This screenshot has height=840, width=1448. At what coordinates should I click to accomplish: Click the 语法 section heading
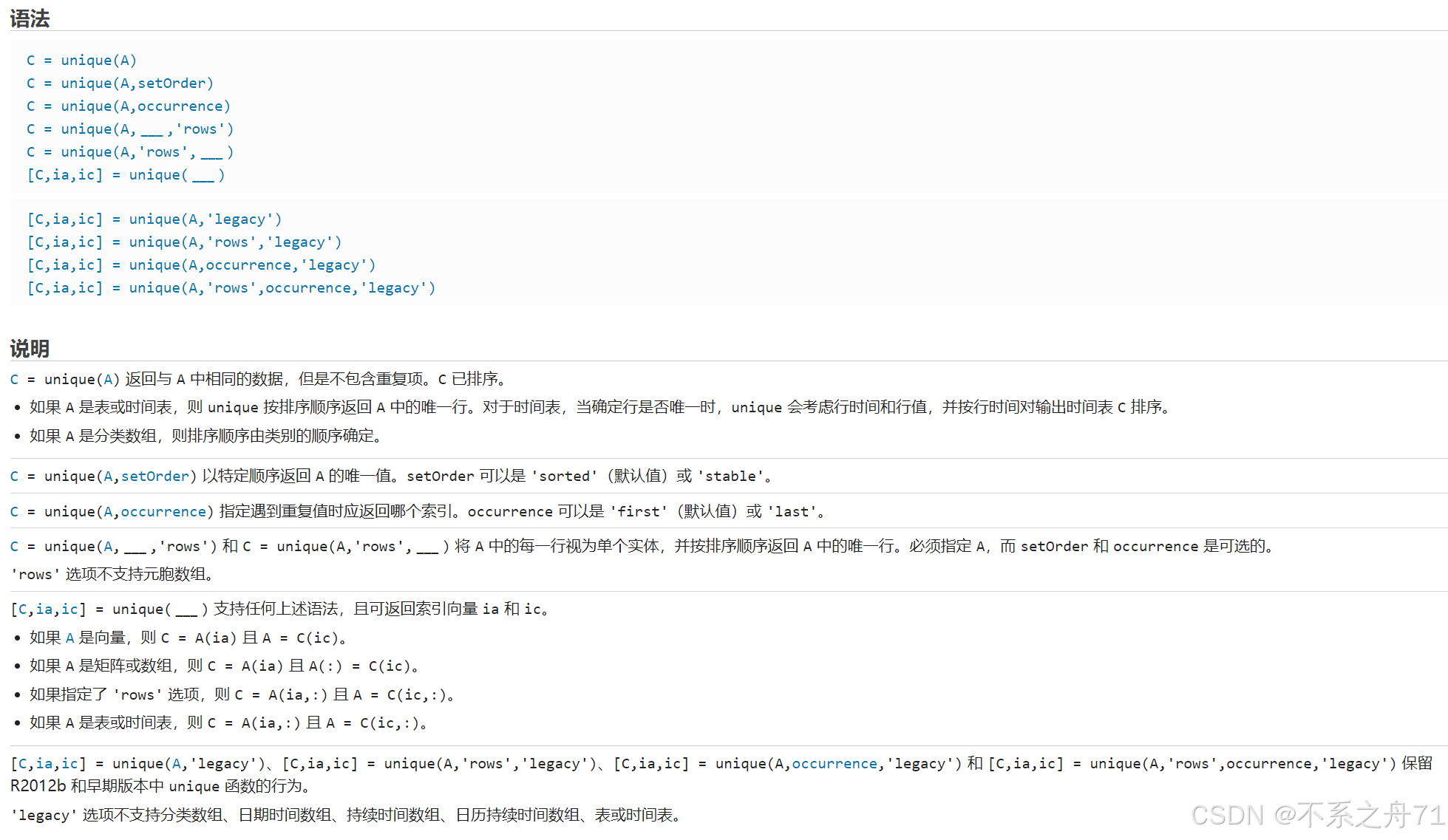point(30,18)
